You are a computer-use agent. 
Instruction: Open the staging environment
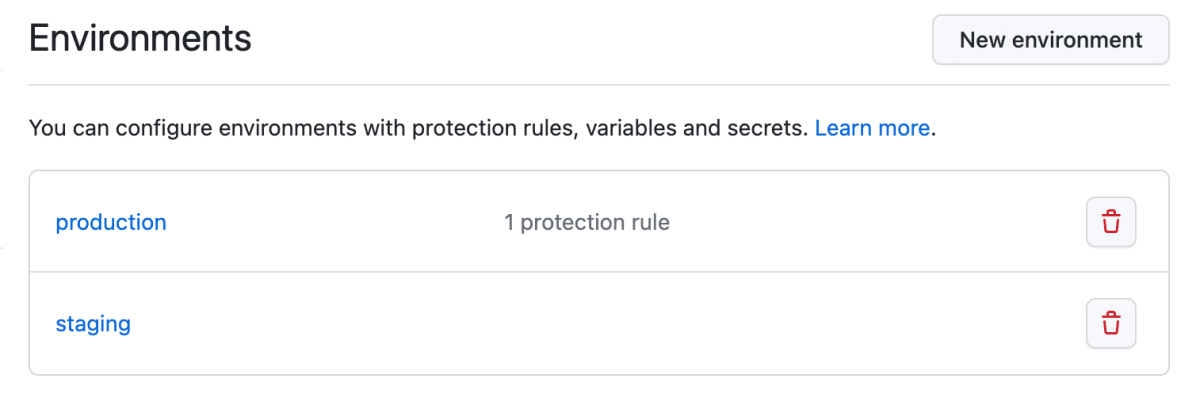pos(93,324)
